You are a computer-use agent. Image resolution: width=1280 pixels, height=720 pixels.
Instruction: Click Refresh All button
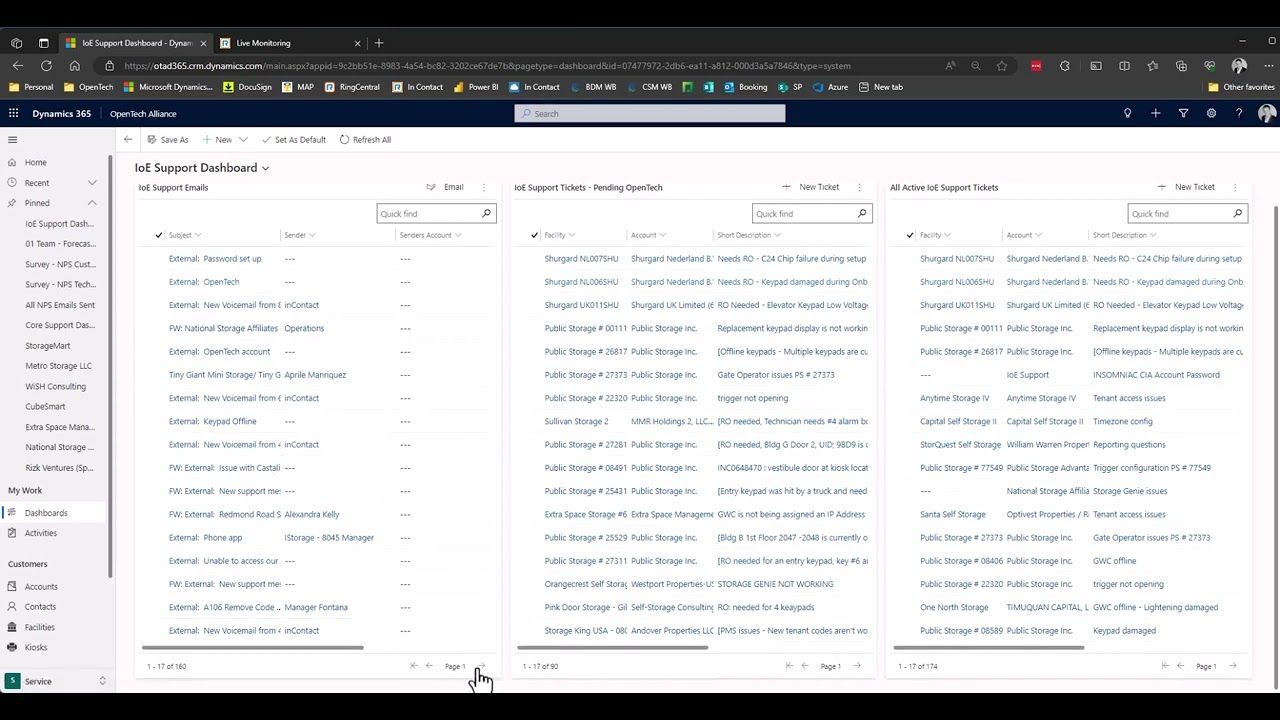(365, 140)
